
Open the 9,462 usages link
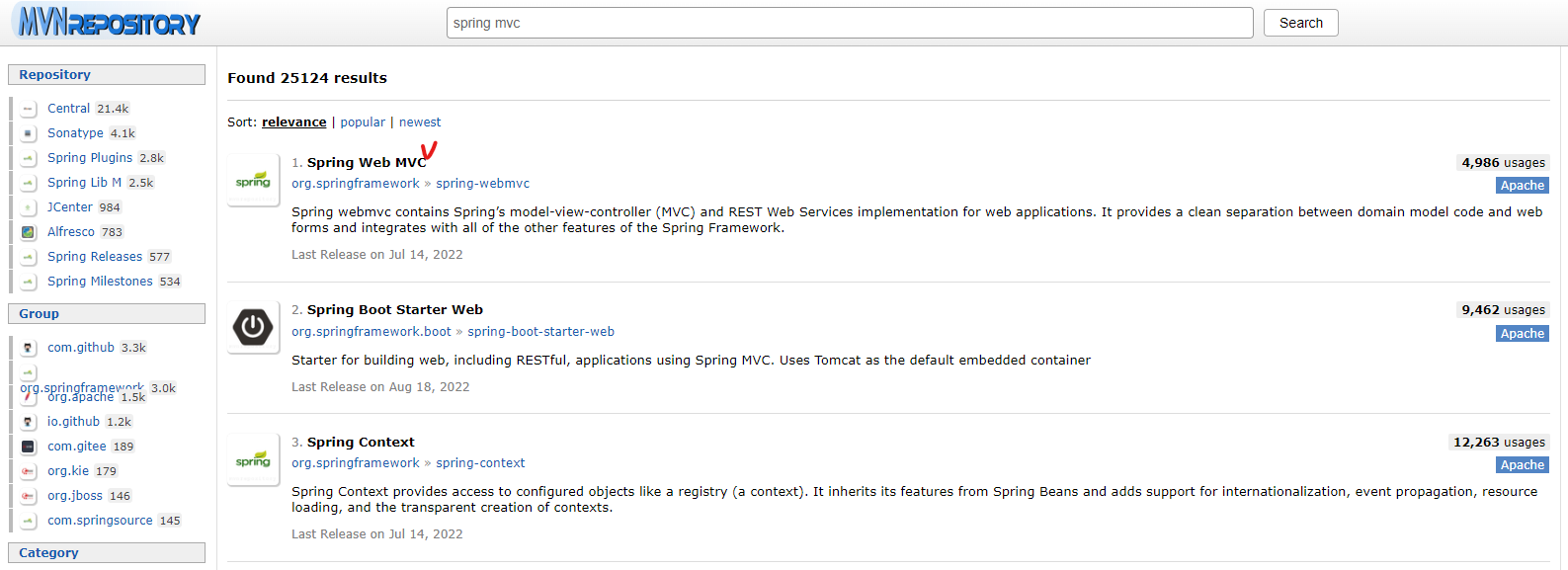tap(1503, 310)
